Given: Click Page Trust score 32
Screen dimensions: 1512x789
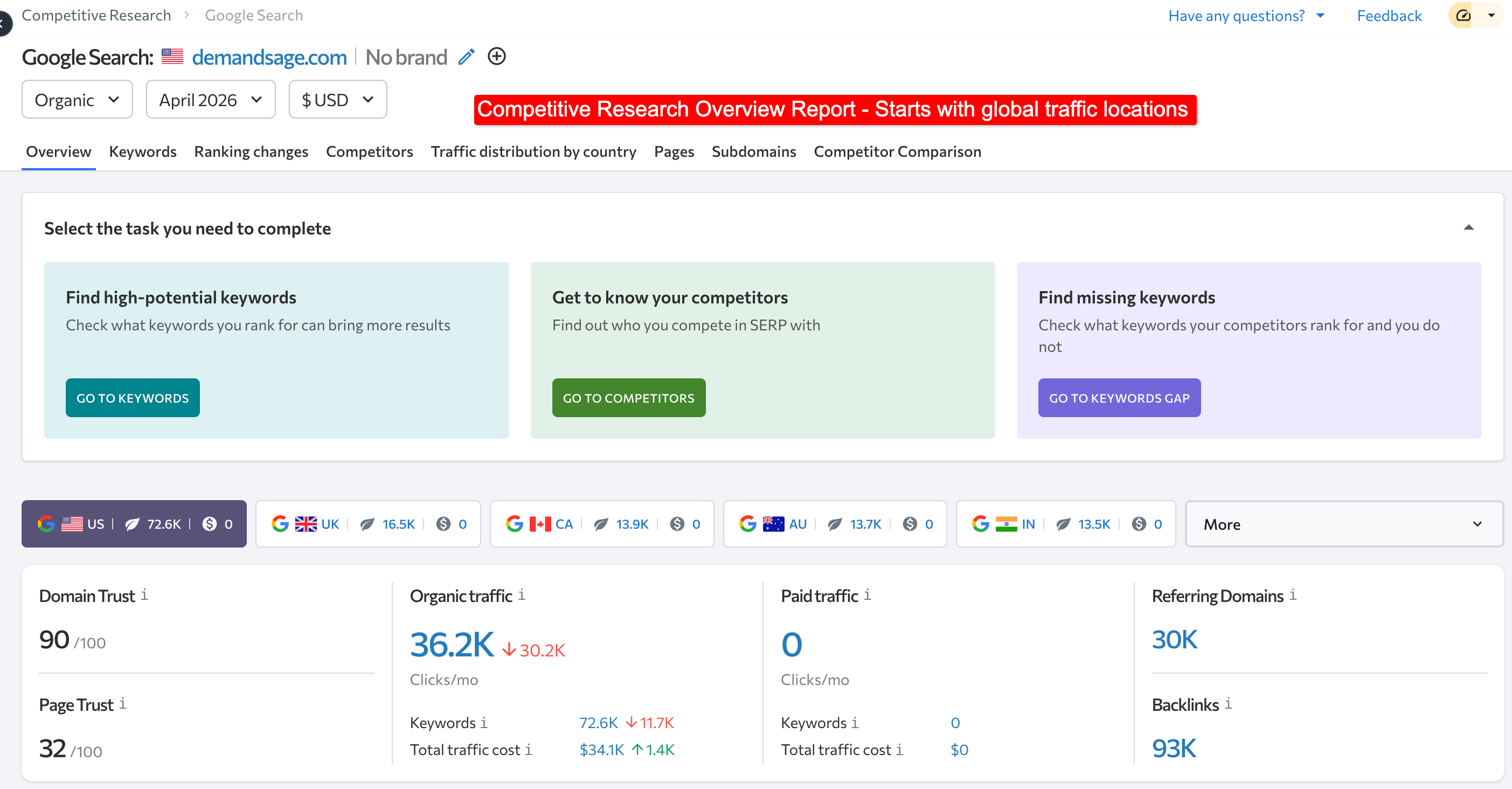Looking at the screenshot, I should (x=52, y=748).
